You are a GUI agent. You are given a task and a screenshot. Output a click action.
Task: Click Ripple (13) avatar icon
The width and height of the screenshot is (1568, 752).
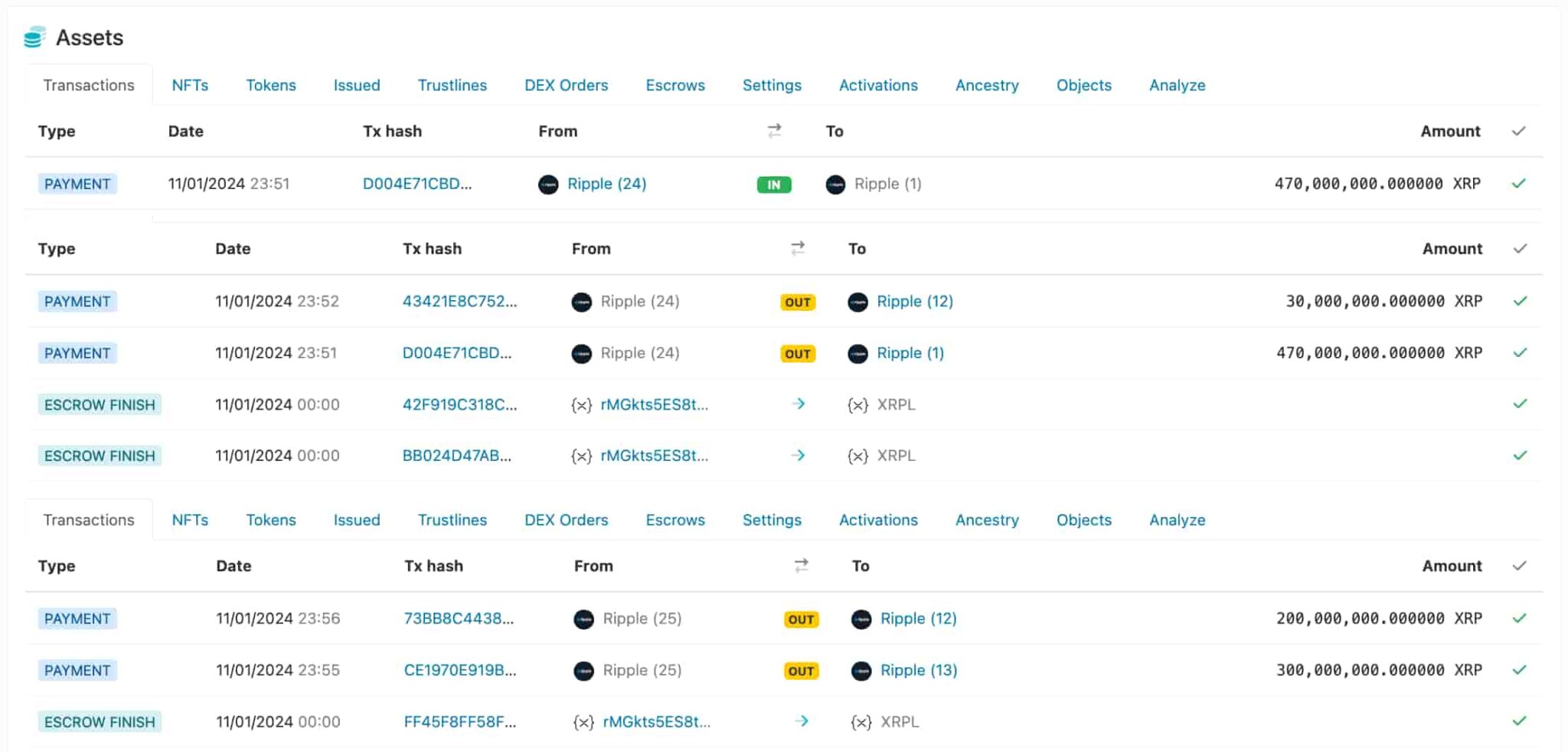(861, 671)
